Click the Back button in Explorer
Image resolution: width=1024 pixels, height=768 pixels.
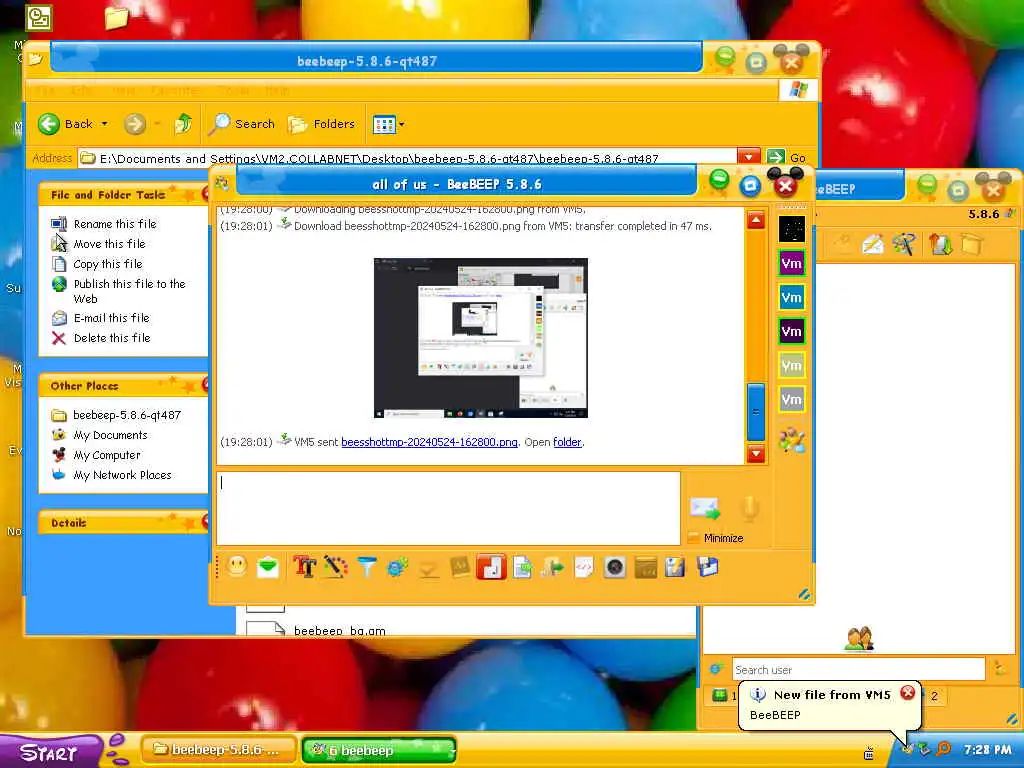pyautogui.click(x=65, y=123)
